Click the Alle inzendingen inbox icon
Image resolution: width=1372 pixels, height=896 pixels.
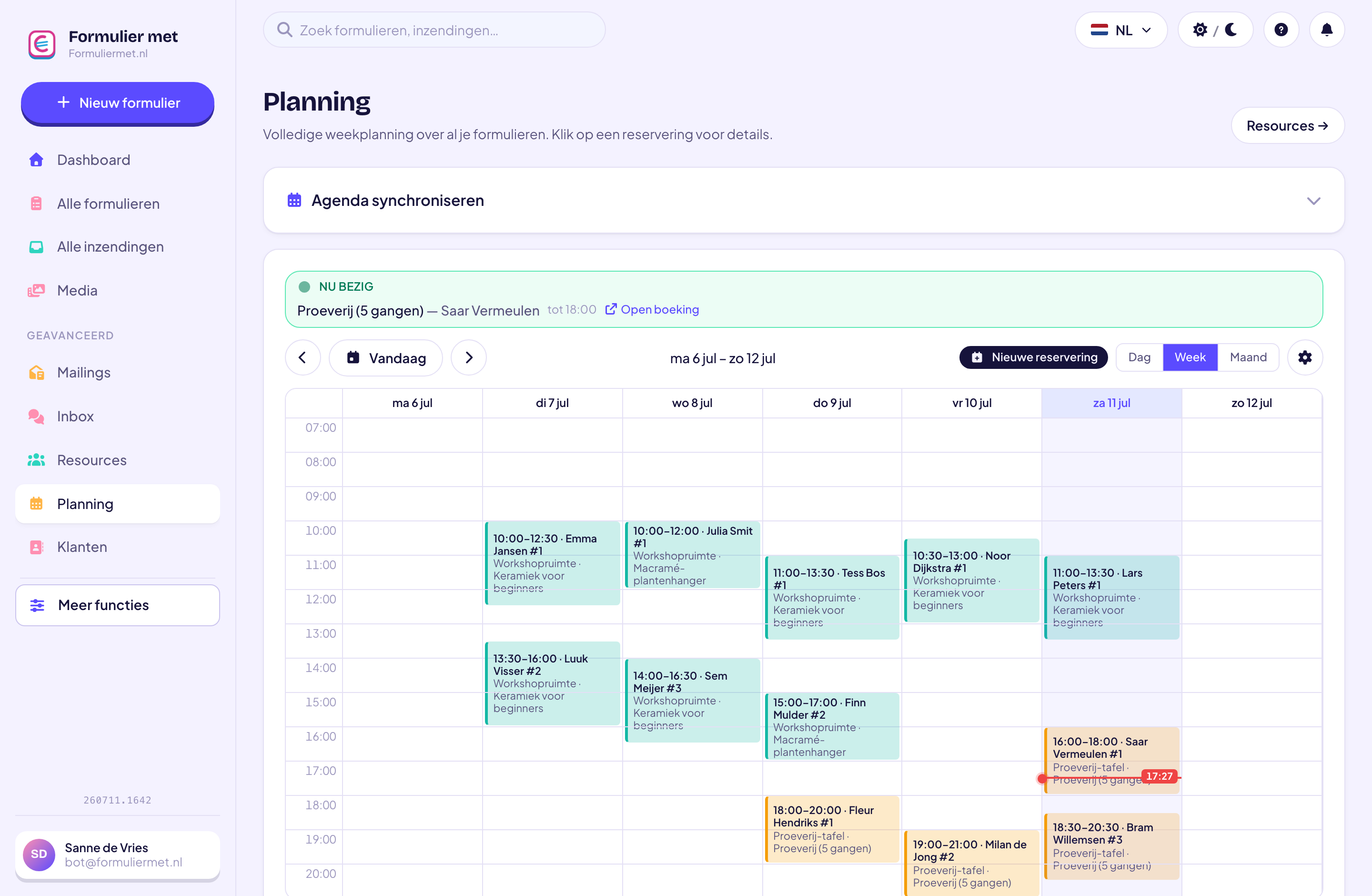[36, 247]
